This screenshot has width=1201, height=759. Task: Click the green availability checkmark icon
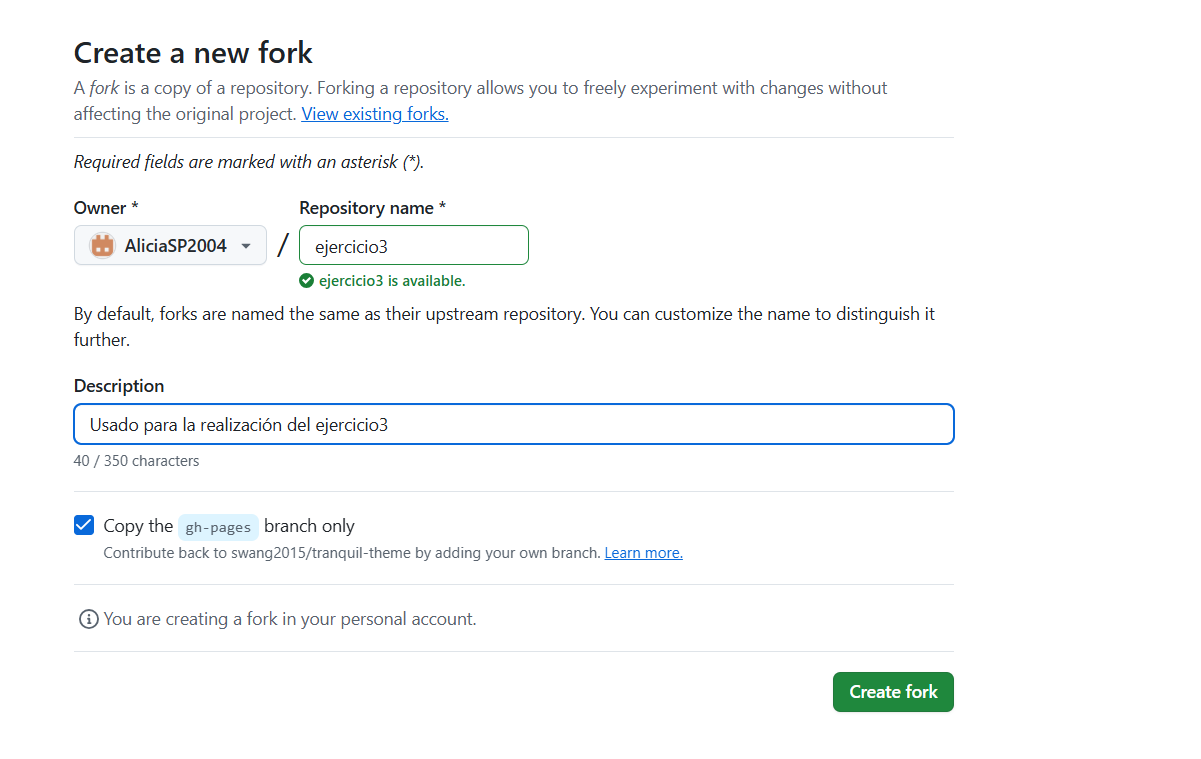click(307, 281)
